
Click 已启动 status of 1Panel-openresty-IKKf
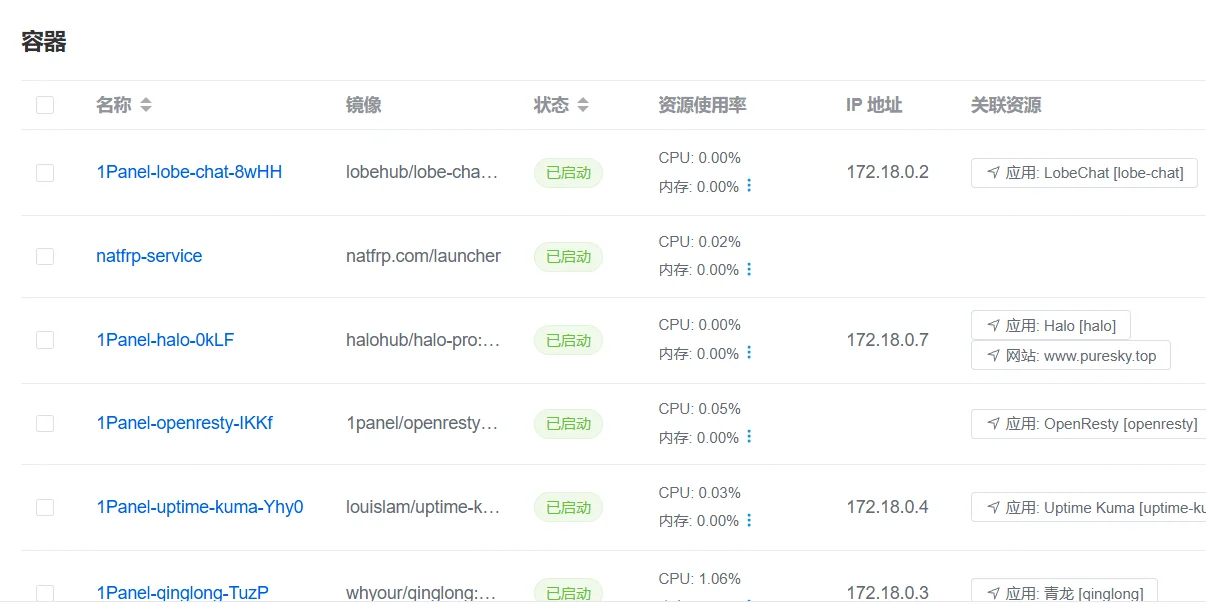568,423
